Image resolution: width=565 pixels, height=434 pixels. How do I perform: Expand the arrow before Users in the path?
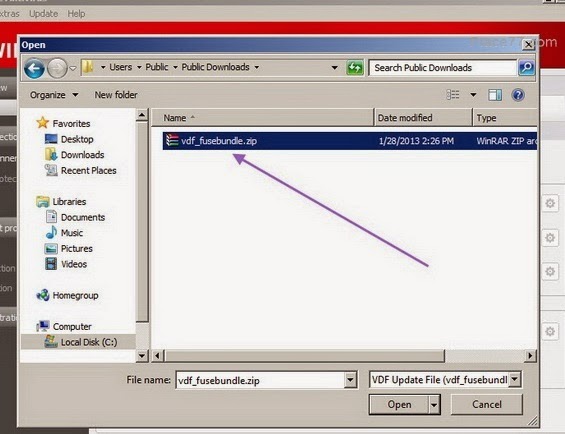pyautogui.click(x=103, y=67)
